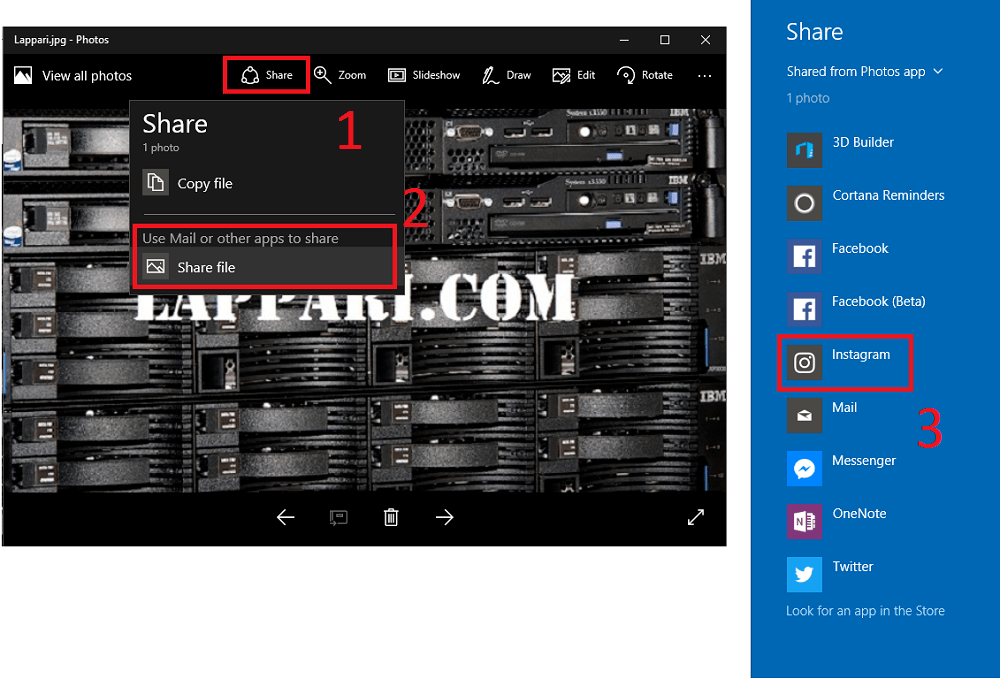Maximize the Photos window
The width and height of the screenshot is (1000, 679).
(665, 40)
